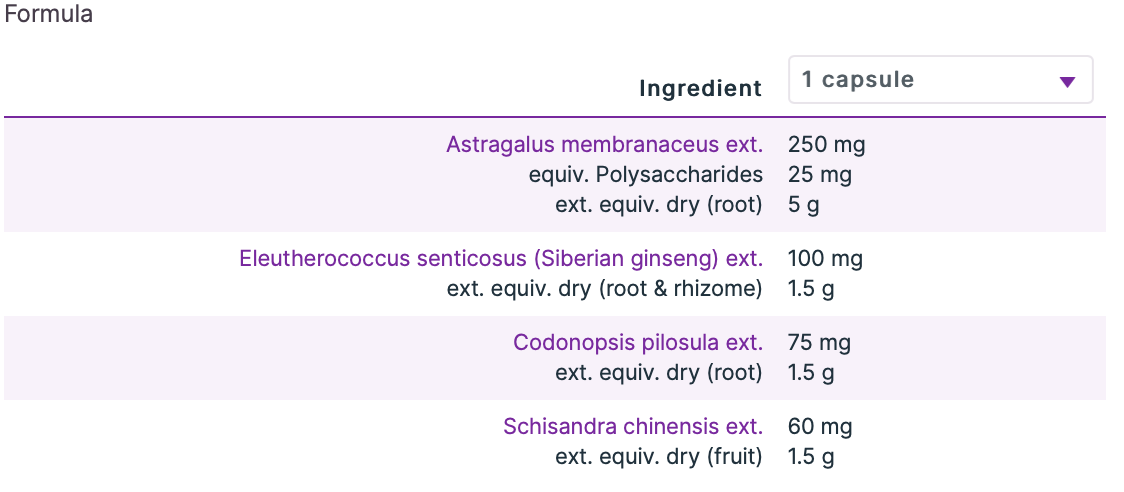
Task: Open the Schisandra chinensis ext. link
Action: click(633, 427)
